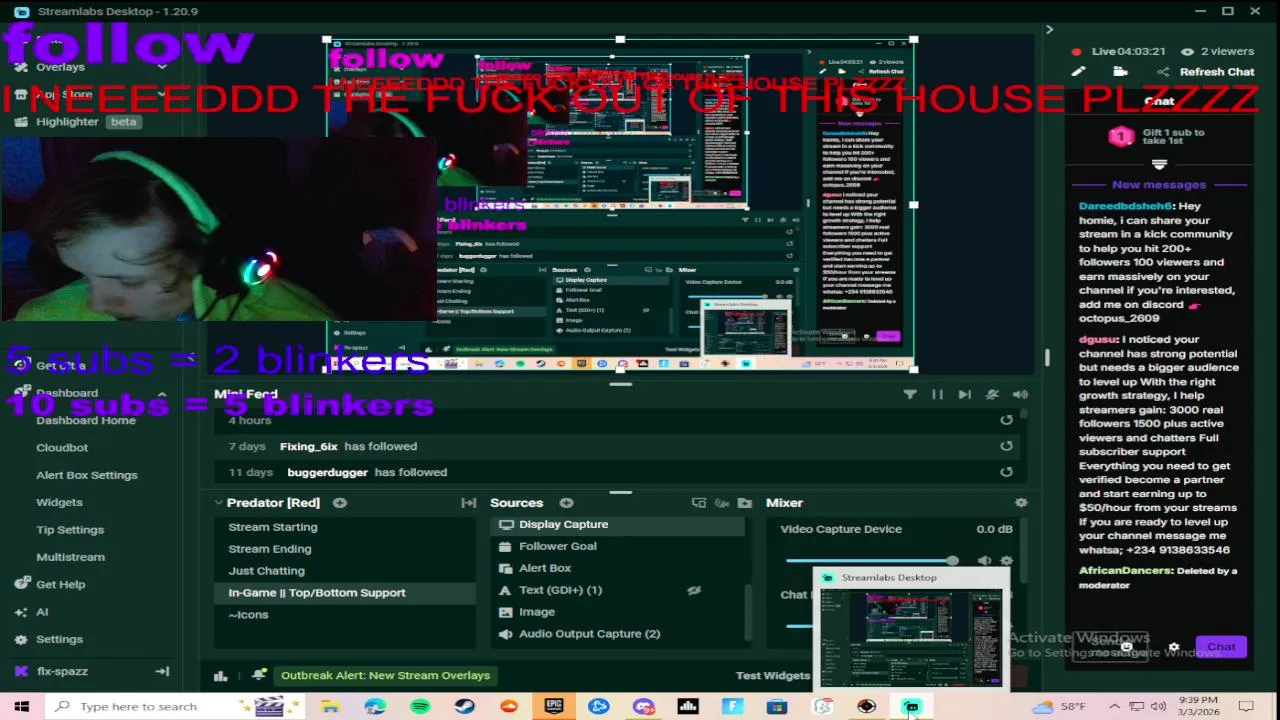Edit stream info with pencil icon
Image resolution: width=1280 pixels, height=720 pixels.
click(x=1078, y=72)
